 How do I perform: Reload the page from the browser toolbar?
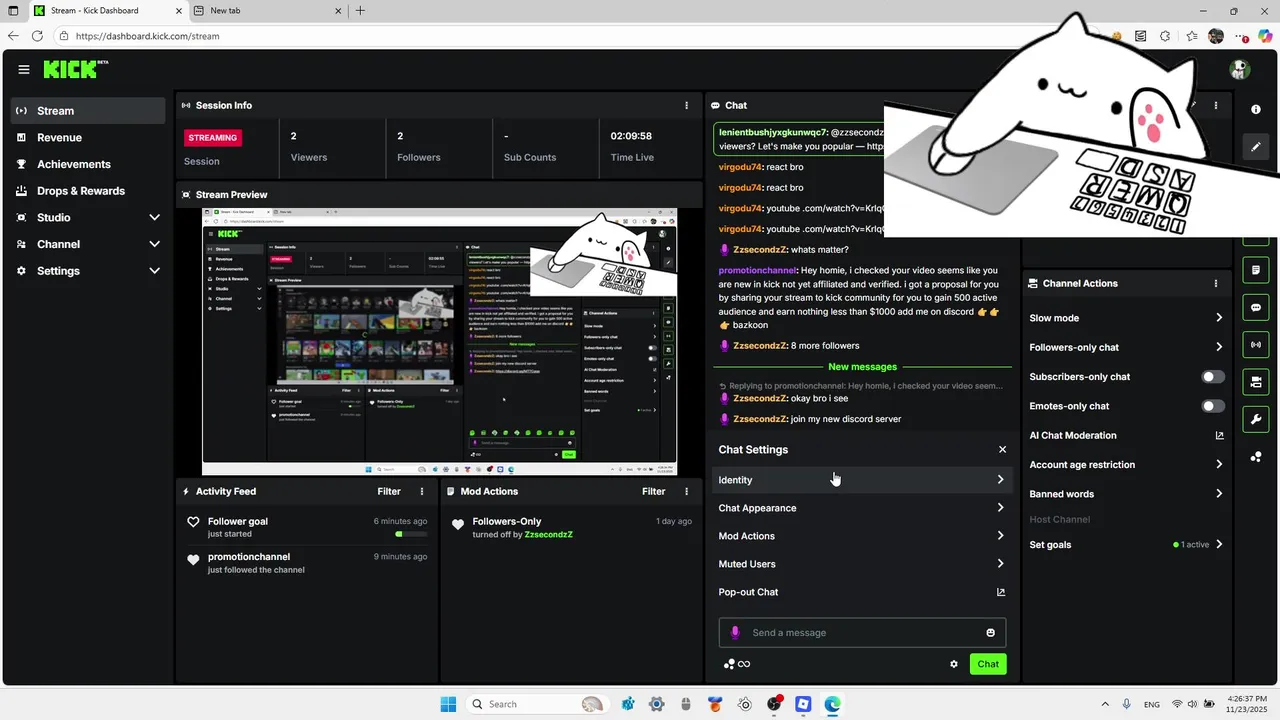point(37,36)
